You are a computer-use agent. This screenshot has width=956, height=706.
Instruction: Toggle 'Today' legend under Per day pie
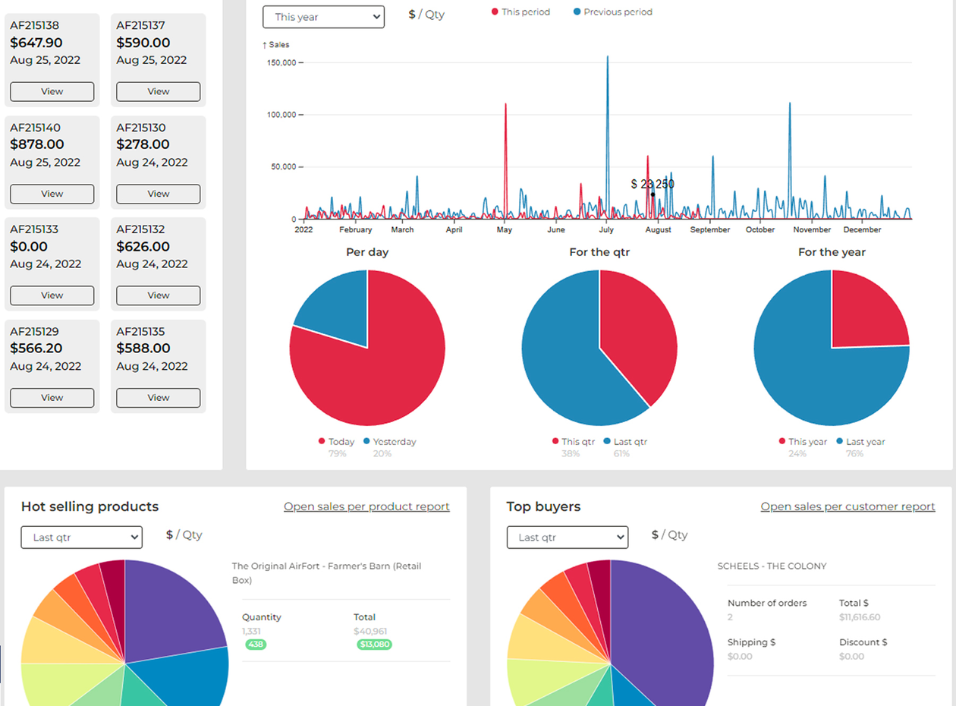coord(334,441)
